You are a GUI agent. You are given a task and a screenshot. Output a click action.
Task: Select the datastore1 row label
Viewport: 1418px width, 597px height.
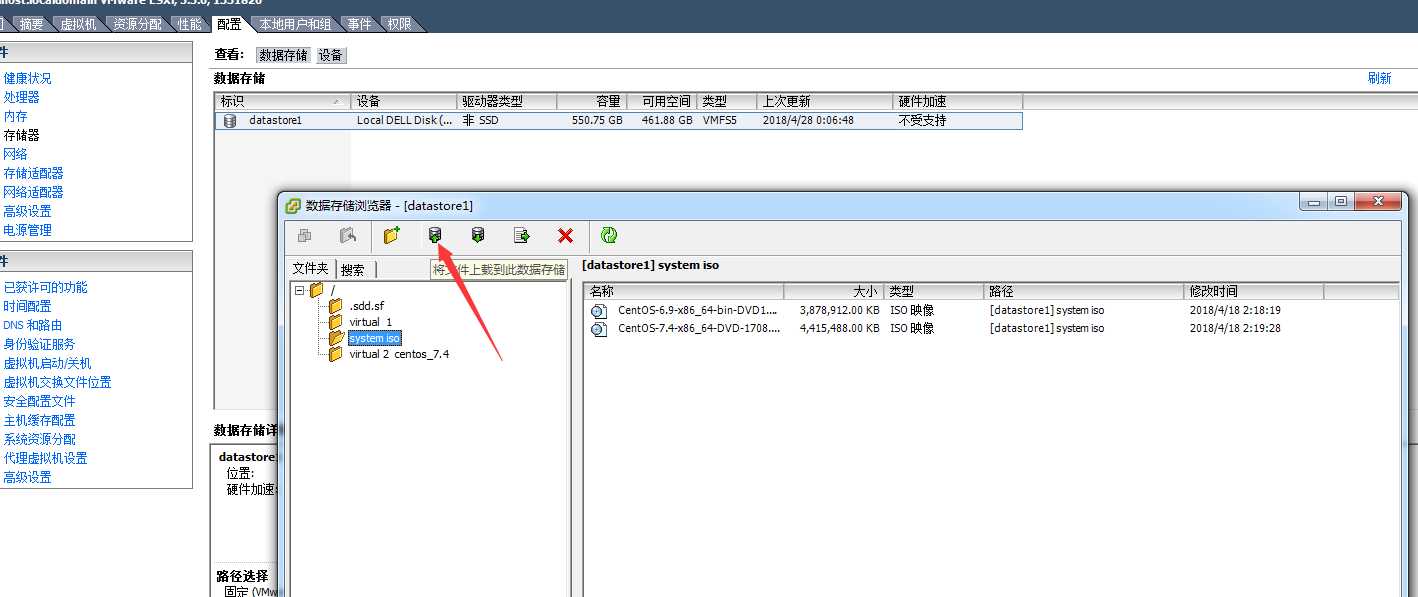pyautogui.click(x=275, y=121)
